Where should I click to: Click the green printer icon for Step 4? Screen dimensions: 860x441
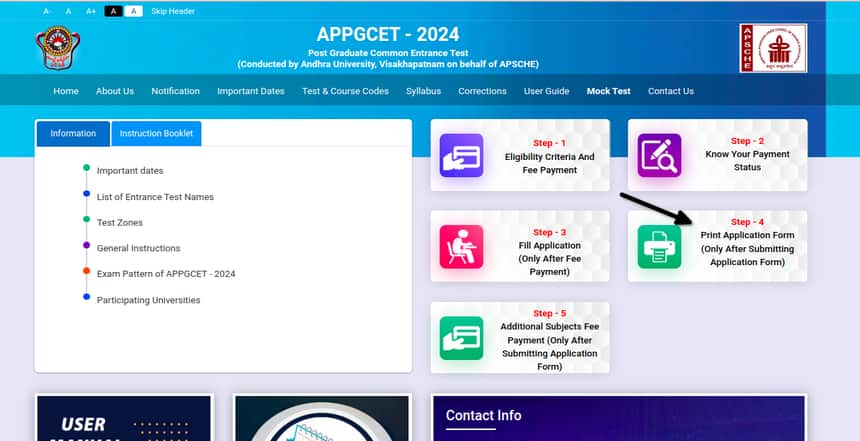pyautogui.click(x=659, y=246)
